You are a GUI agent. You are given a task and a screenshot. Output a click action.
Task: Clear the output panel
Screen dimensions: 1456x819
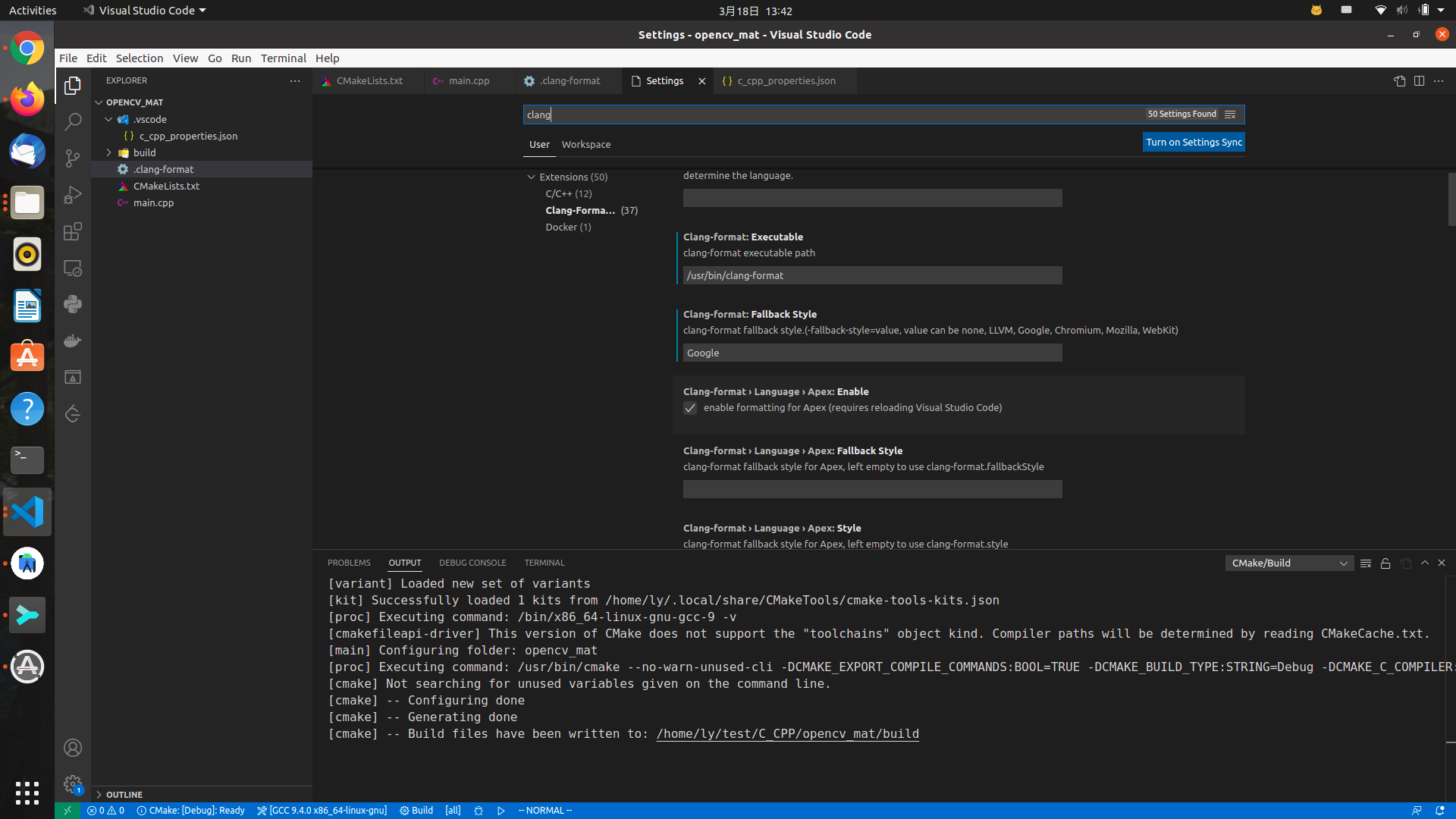coord(1366,563)
